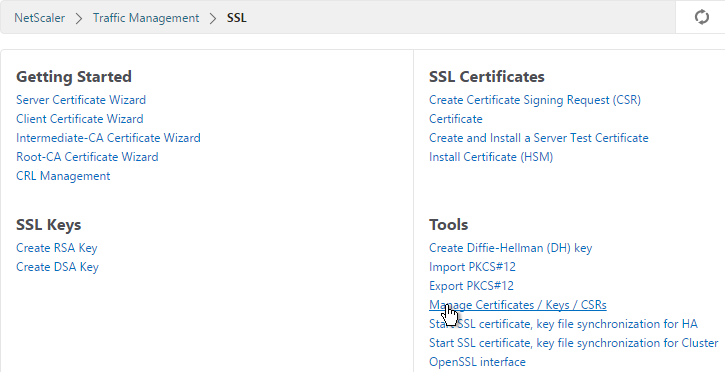This screenshot has width=725, height=372.
Task: Click the refresh icon
Action: (x=701, y=17)
